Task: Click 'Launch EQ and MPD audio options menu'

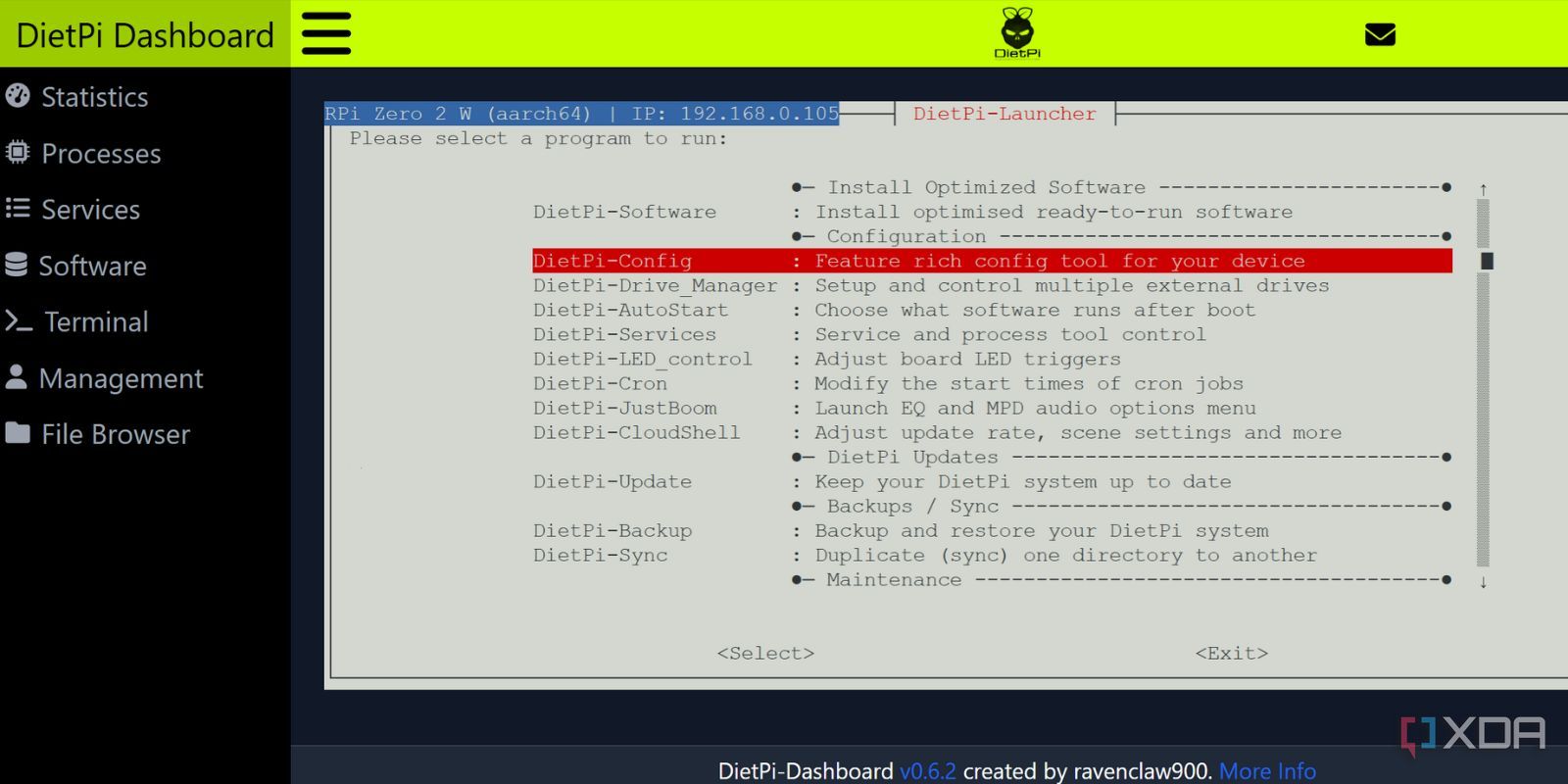Action: 1035,408
